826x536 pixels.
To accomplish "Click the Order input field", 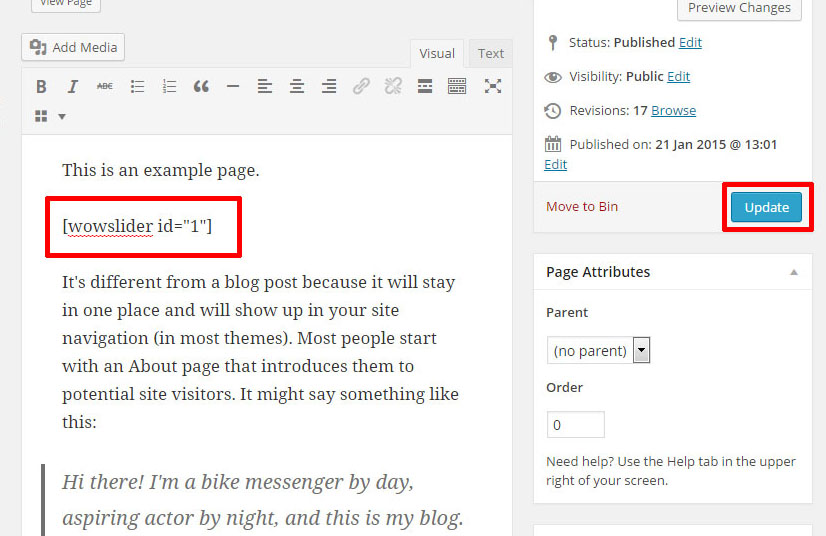I will (x=575, y=425).
